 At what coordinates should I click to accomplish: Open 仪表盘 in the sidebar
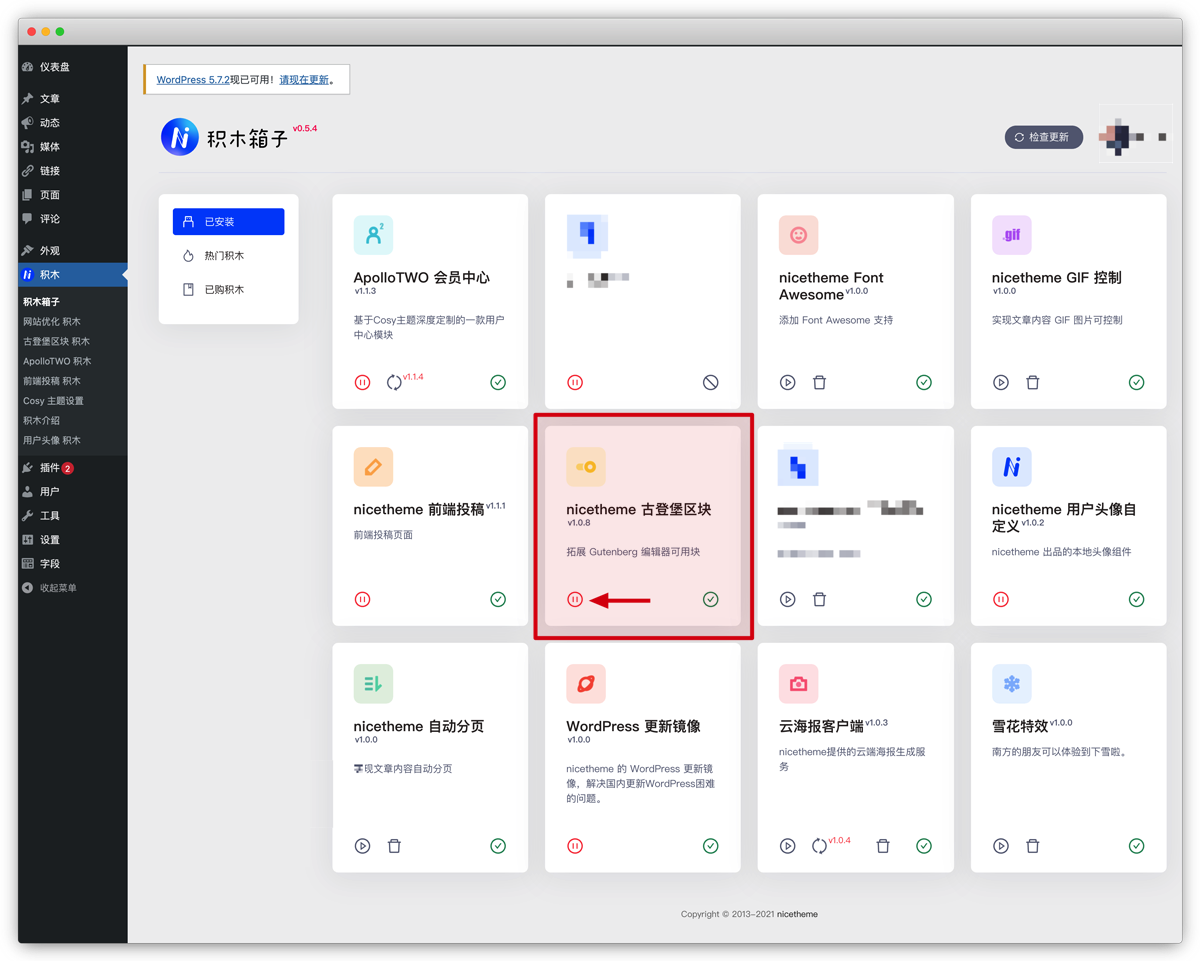coord(73,67)
